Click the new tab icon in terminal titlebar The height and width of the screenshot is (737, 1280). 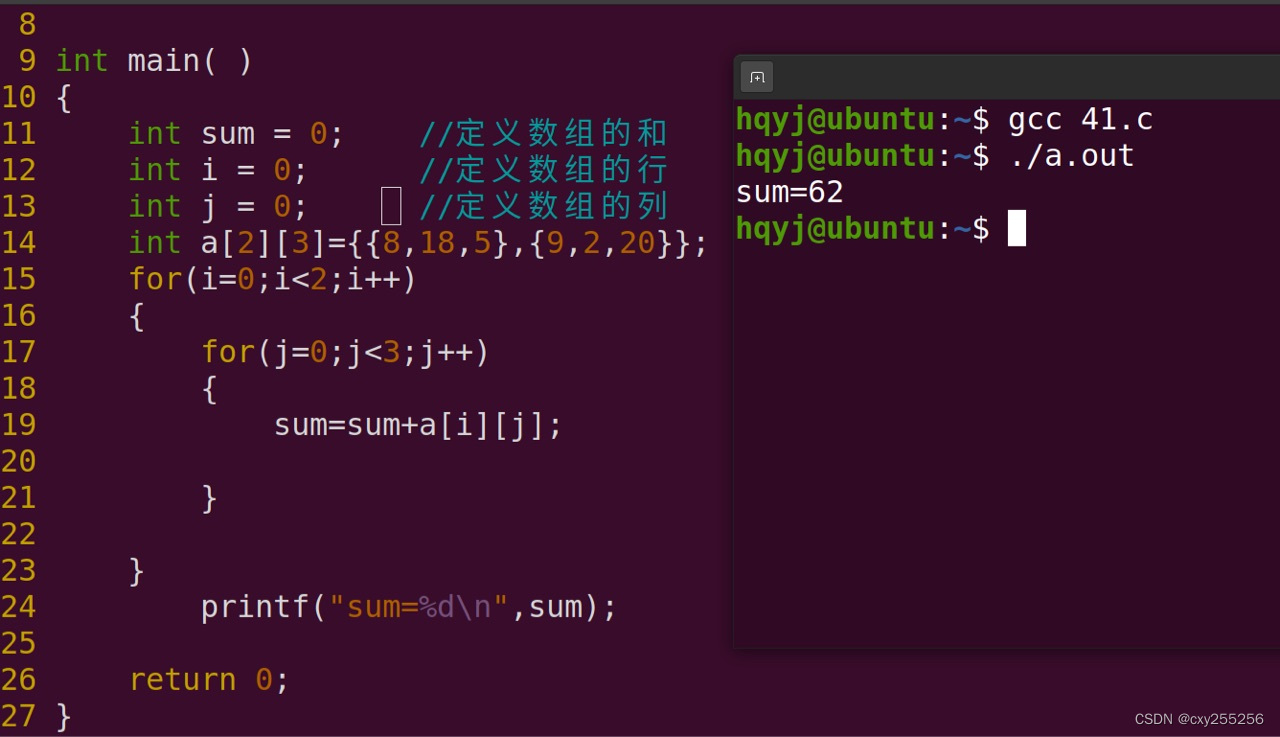click(x=757, y=77)
